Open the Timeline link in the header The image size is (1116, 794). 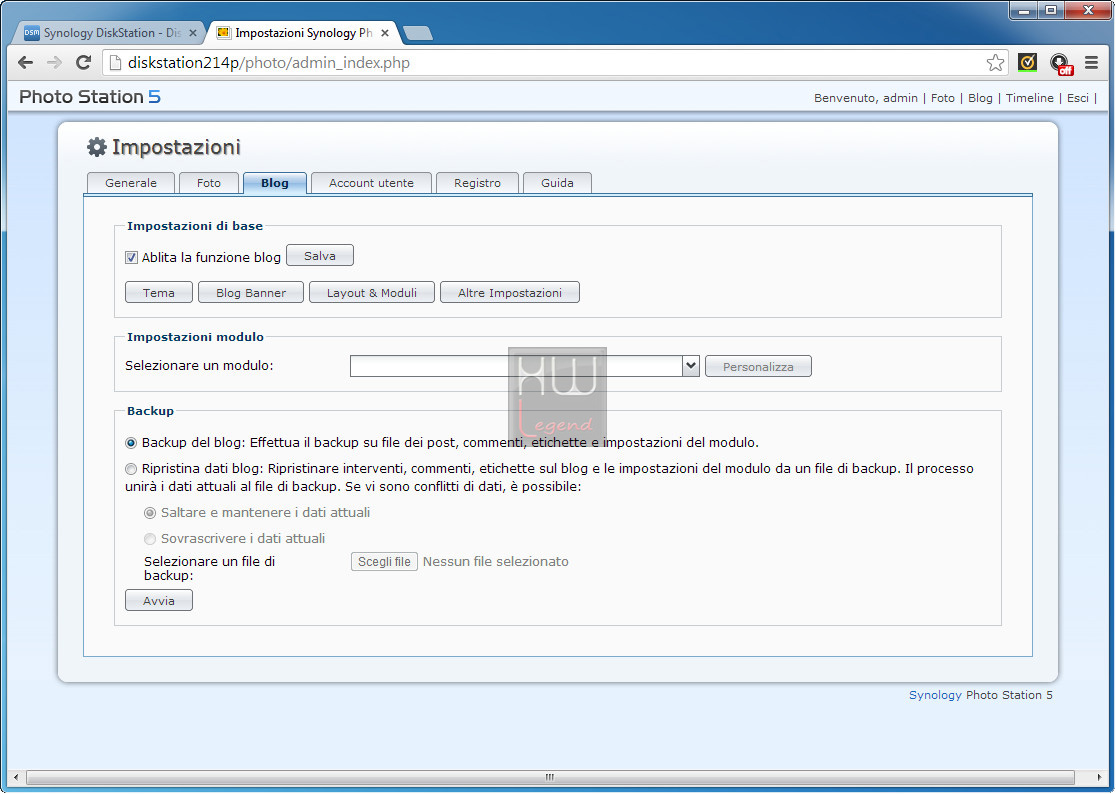pos(1029,98)
